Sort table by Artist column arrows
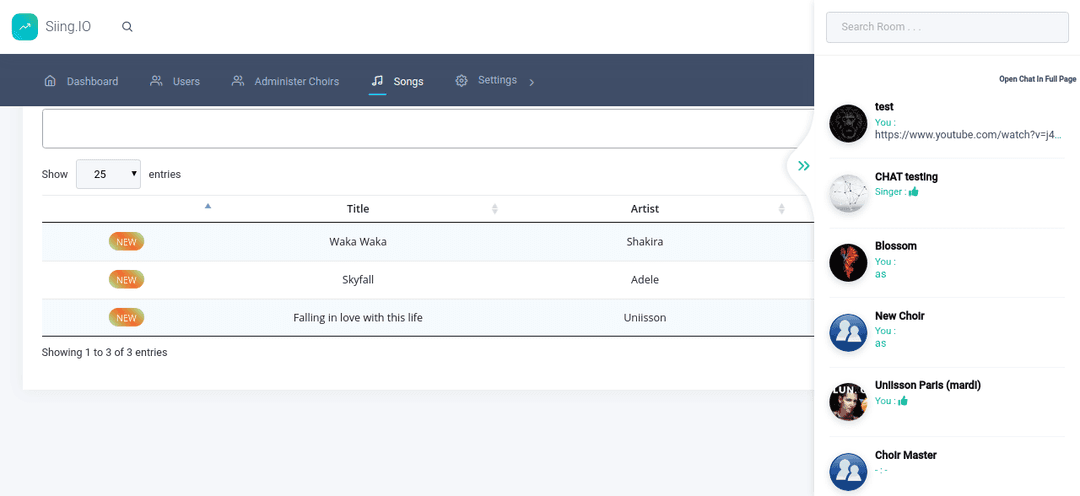The width and height of the screenshot is (1080, 496). point(781,209)
